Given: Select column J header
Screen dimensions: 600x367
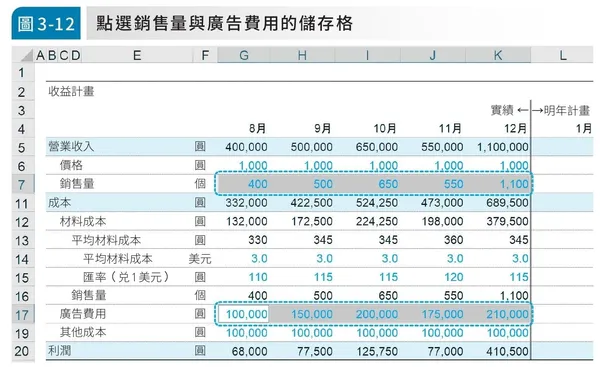Looking at the screenshot, I should point(432,55).
